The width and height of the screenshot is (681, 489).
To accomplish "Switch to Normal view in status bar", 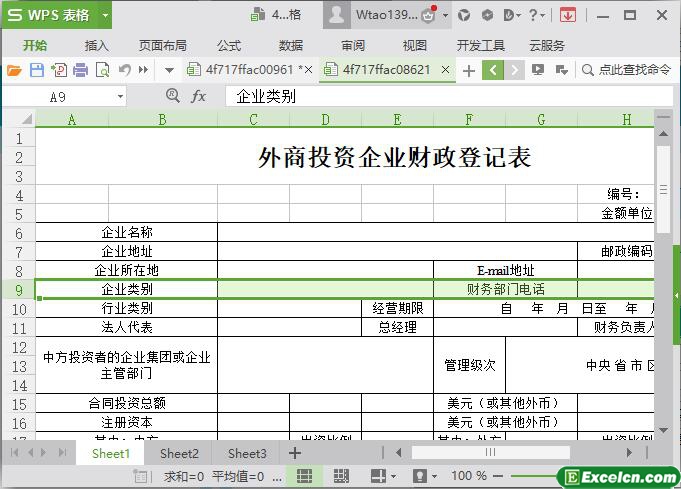I will coord(306,477).
